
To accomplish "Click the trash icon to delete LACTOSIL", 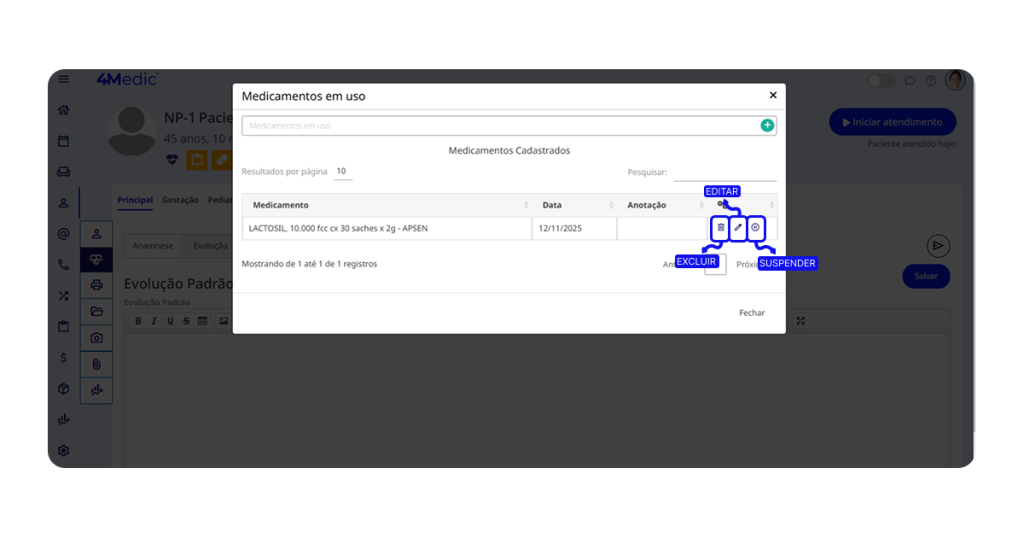I will tap(720, 228).
